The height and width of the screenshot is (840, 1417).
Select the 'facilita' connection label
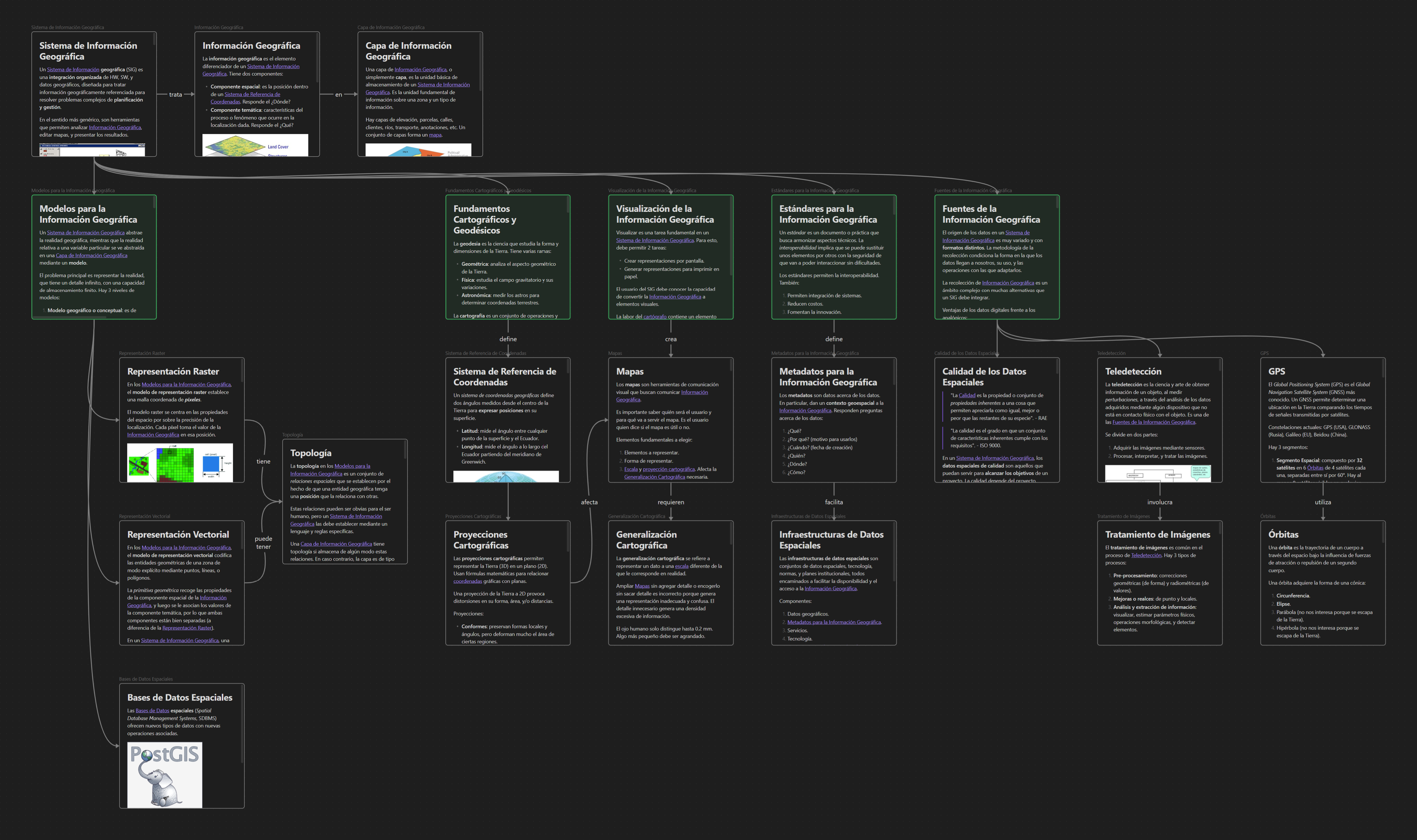(x=834, y=502)
